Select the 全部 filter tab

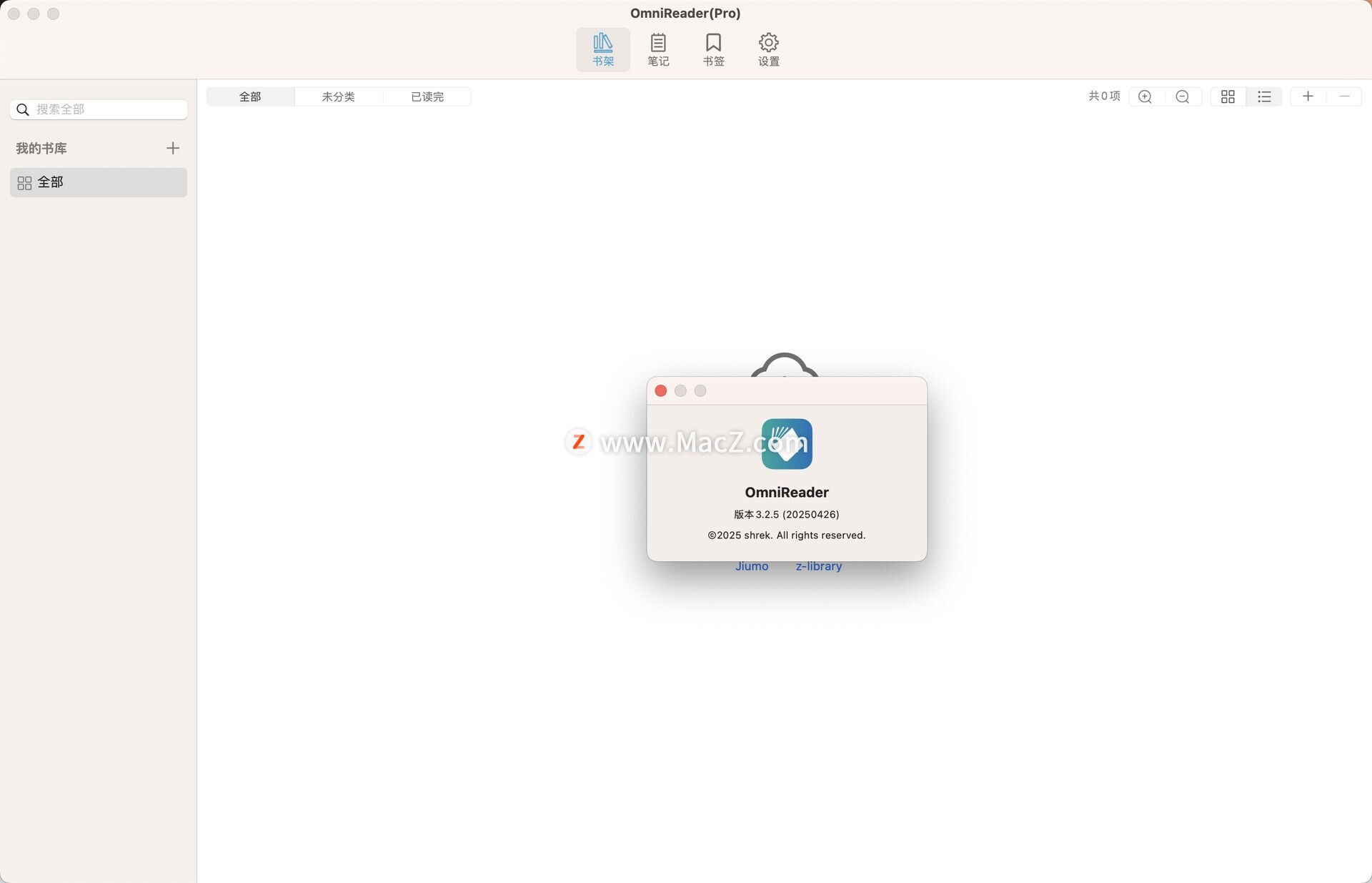pyautogui.click(x=250, y=97)
